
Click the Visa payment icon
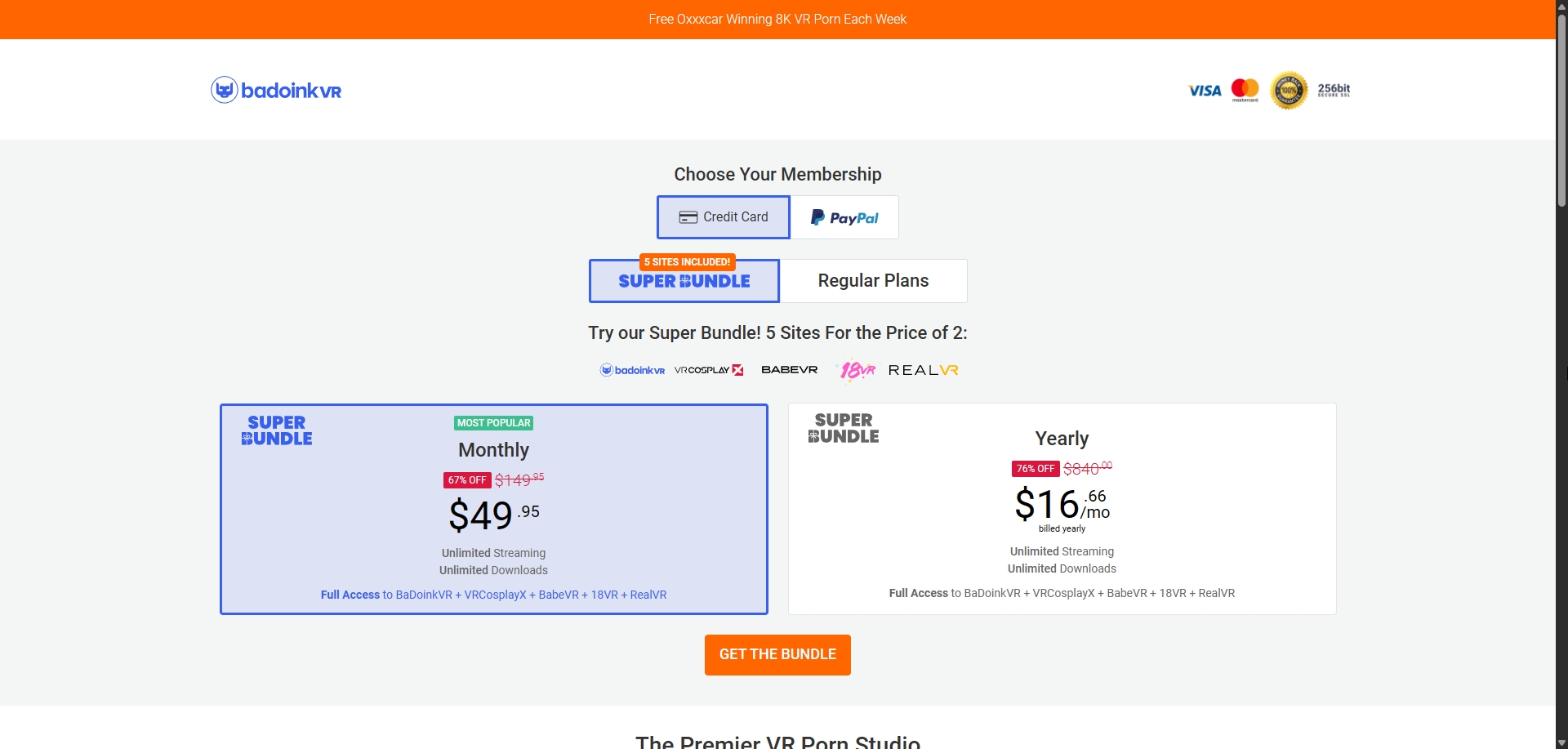point(1204,90)
